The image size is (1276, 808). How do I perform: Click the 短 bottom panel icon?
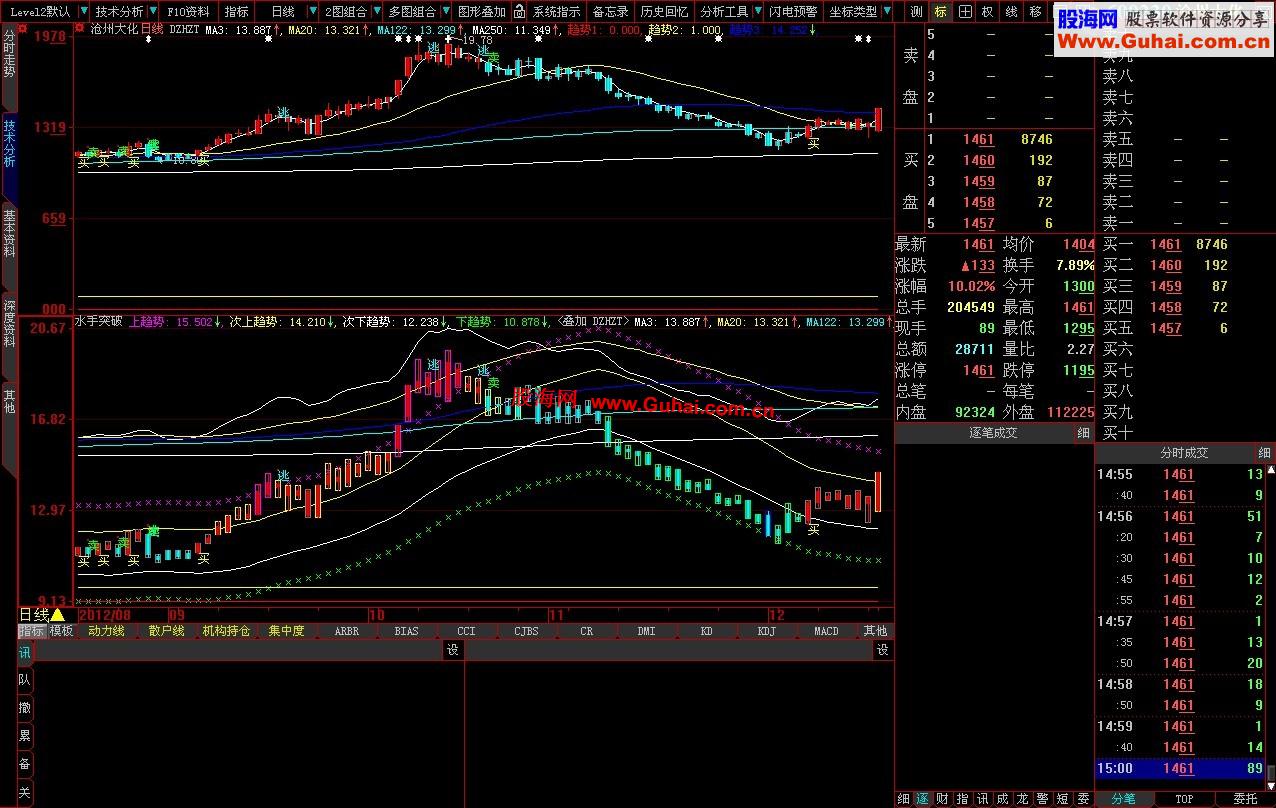click(x=1062, y=799)
